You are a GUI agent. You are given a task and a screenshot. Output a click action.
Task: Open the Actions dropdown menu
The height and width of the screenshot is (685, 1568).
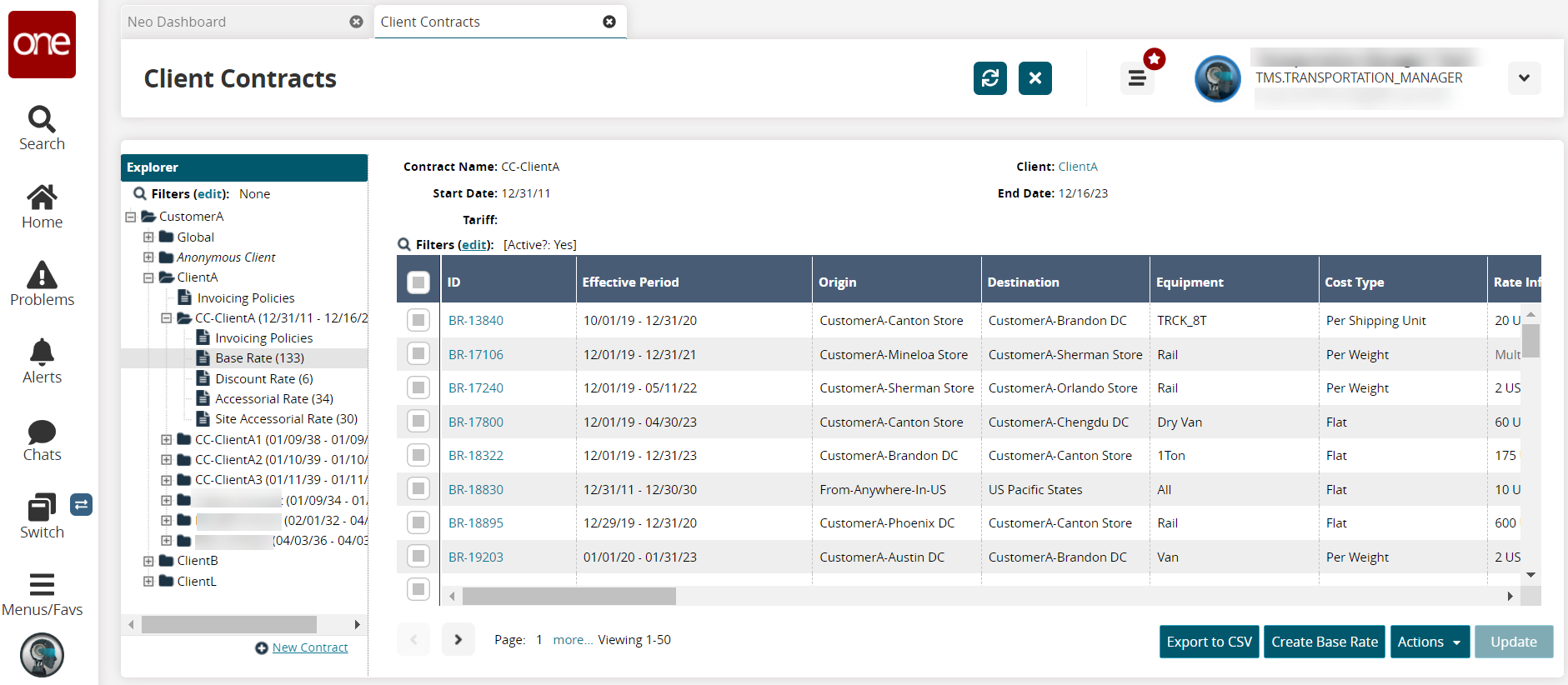1430,642
